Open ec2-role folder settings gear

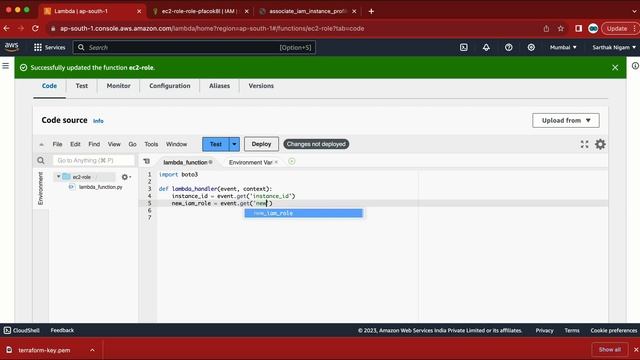[x=126, y=177]
